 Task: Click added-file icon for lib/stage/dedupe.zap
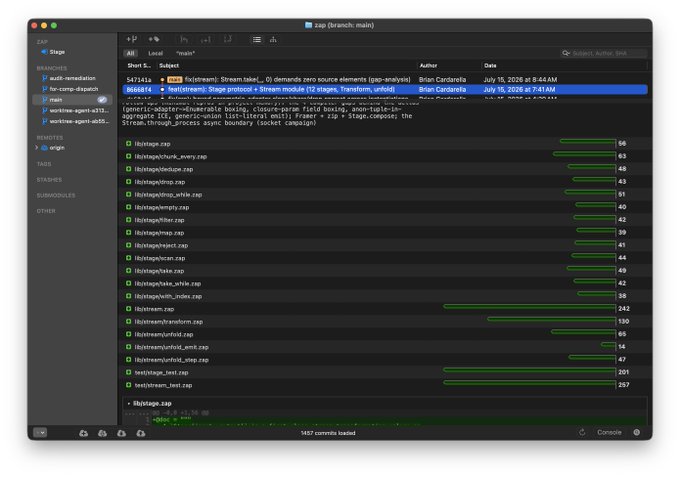tap(128, 169)
